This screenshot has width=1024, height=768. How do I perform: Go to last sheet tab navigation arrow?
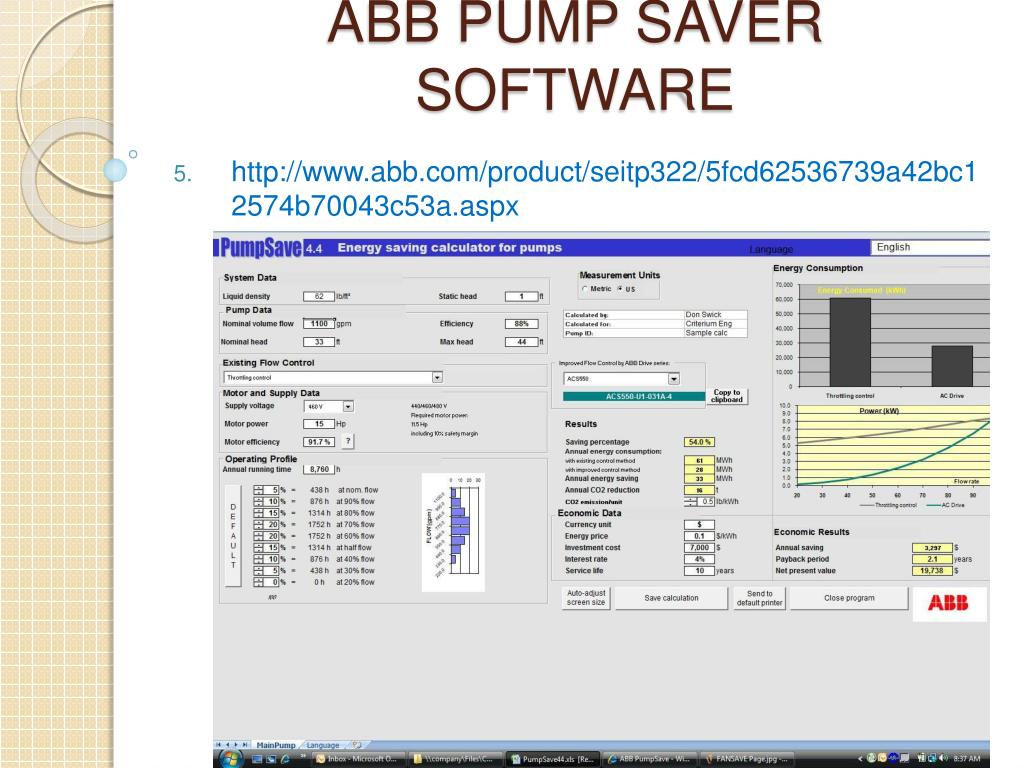click(245, 744)
